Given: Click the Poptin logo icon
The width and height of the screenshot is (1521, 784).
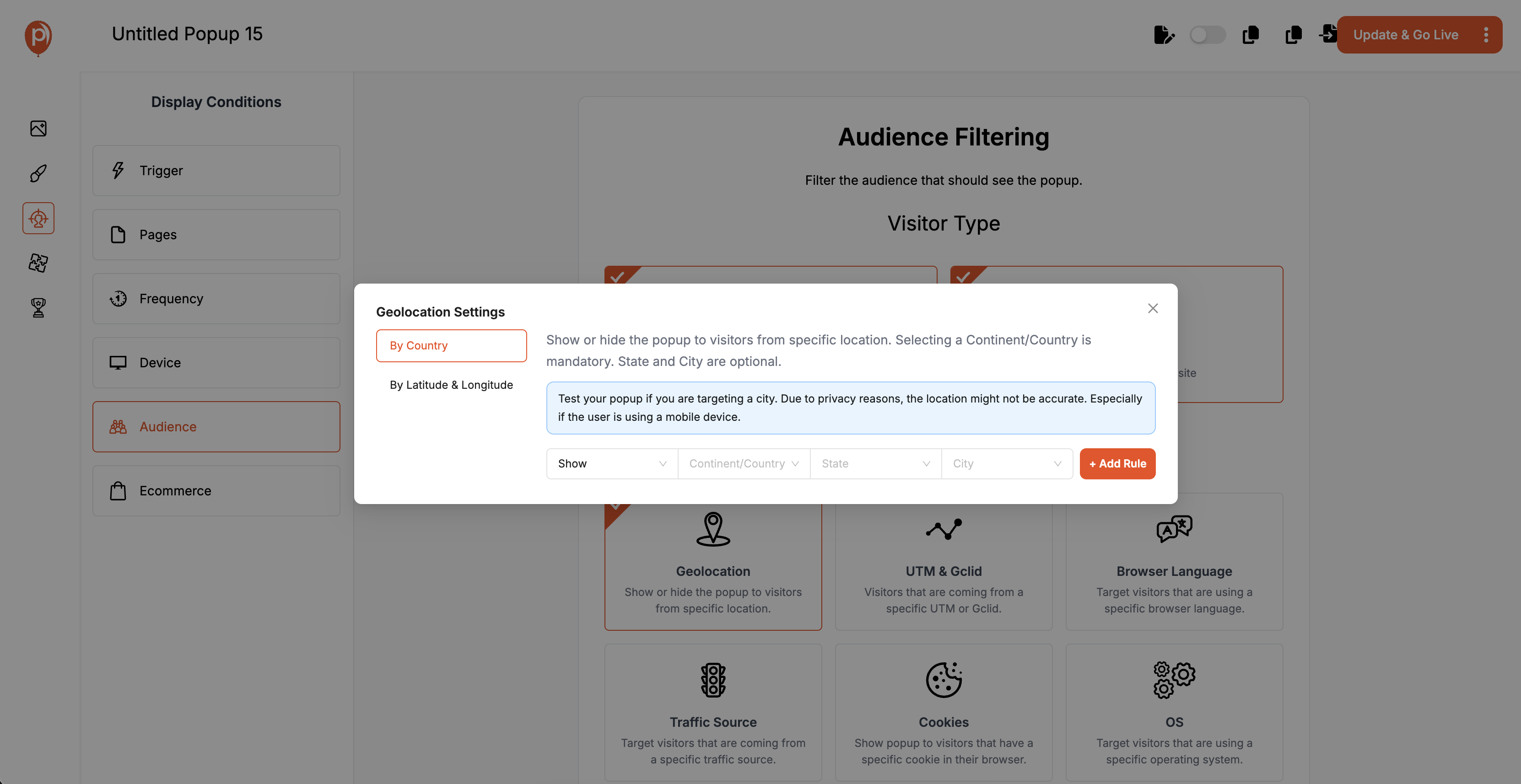Looking at the screenshot, I should click(x=38, y=37).
